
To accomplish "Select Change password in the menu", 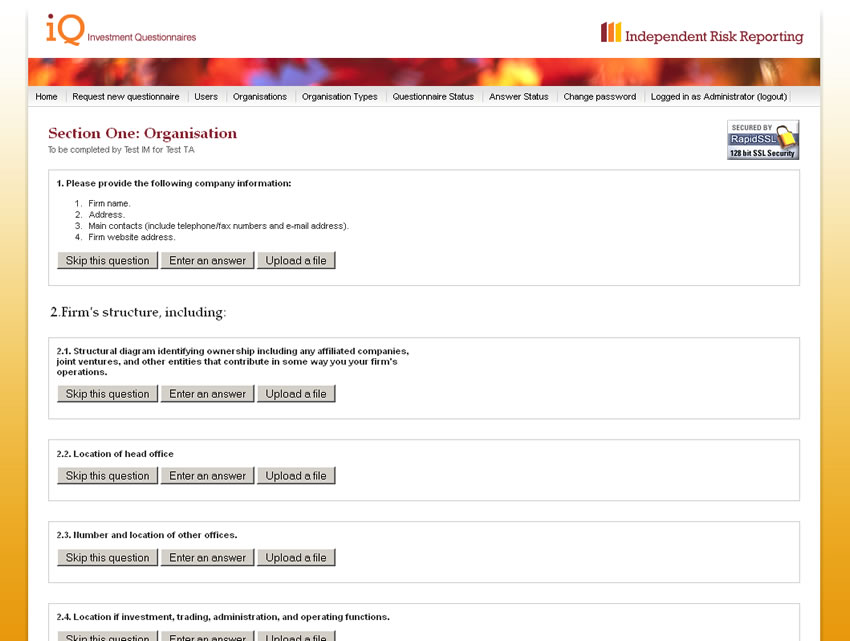I will 600,97.
